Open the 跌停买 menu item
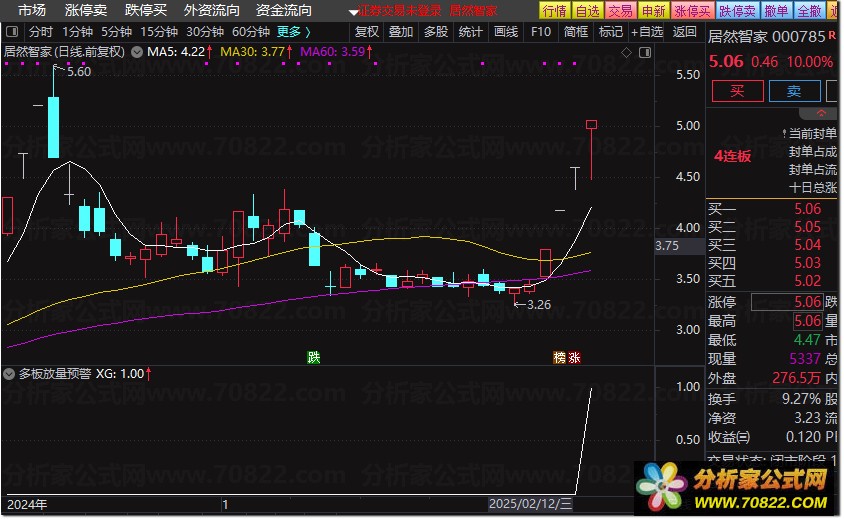Screen dimensions: 844x519 pyautogui.click(x=146, y=10)
